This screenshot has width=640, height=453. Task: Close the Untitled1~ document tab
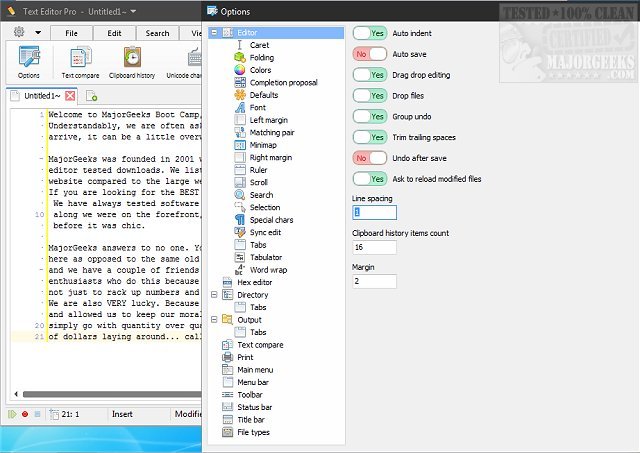pyautogui.click(x=70, y=96)
